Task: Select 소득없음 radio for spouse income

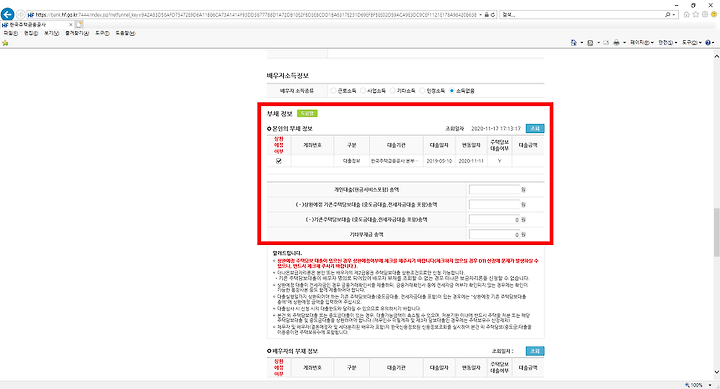Action: click(452, 90)
